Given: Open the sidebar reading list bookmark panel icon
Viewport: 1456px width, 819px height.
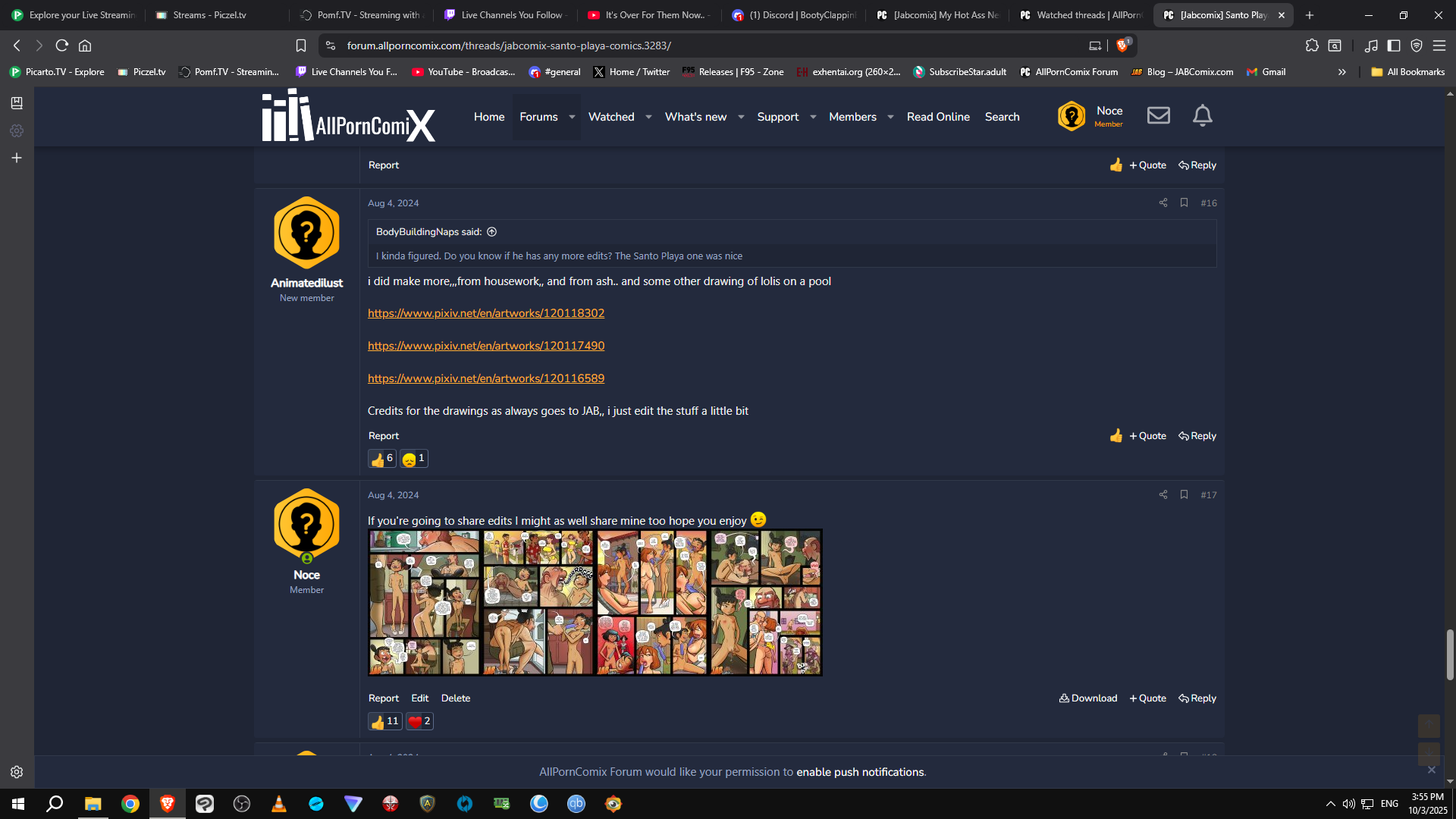Looking at the screenshot, I should click(x=17, y=103).
